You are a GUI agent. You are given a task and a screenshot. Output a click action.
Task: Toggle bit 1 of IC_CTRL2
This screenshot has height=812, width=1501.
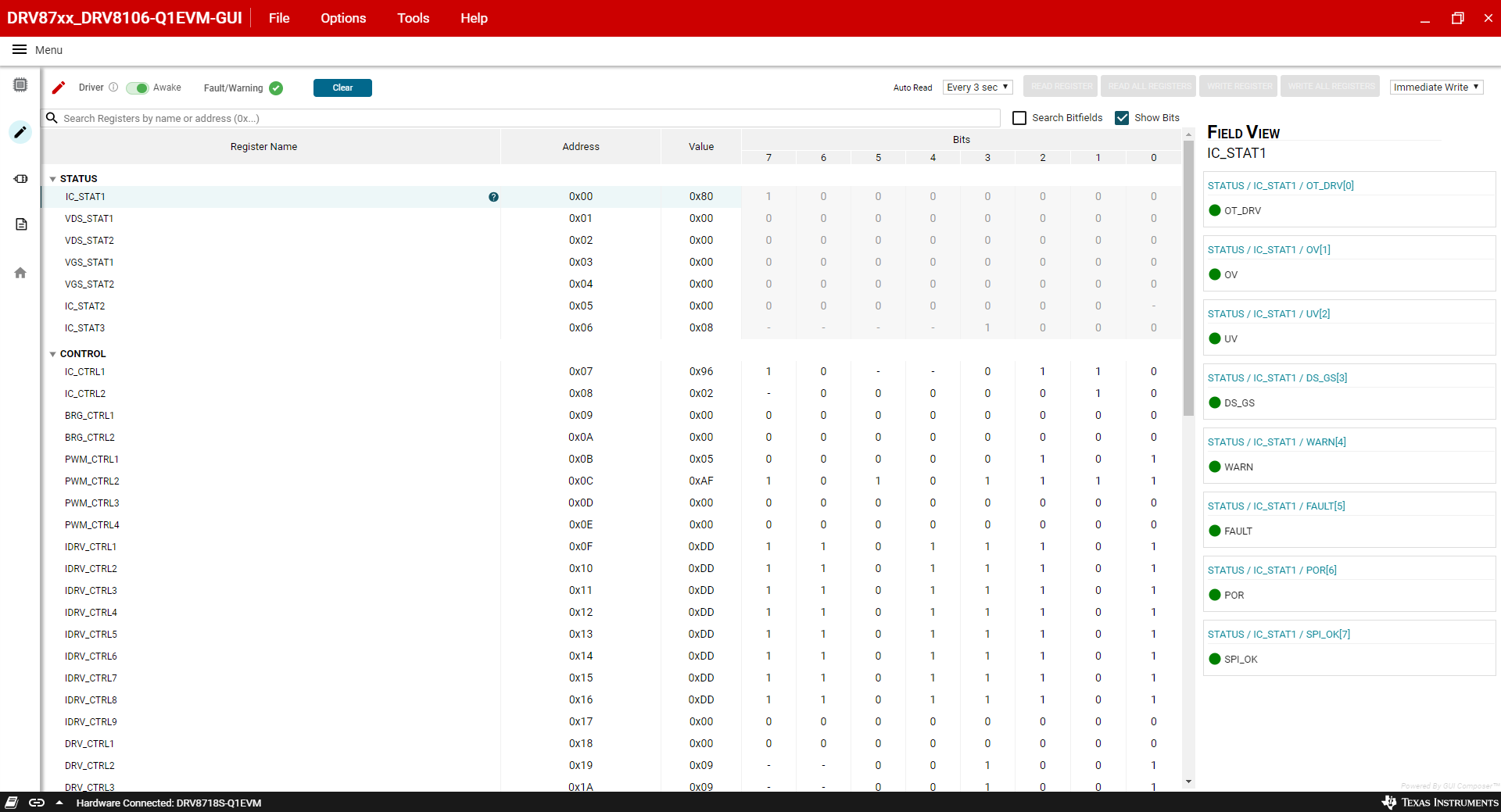(x=1098, y=394)
